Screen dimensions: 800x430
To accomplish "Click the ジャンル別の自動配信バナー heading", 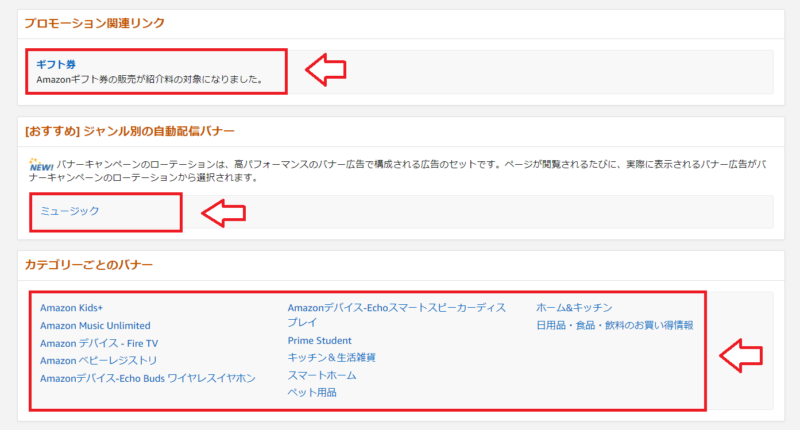I will (130, 131).
